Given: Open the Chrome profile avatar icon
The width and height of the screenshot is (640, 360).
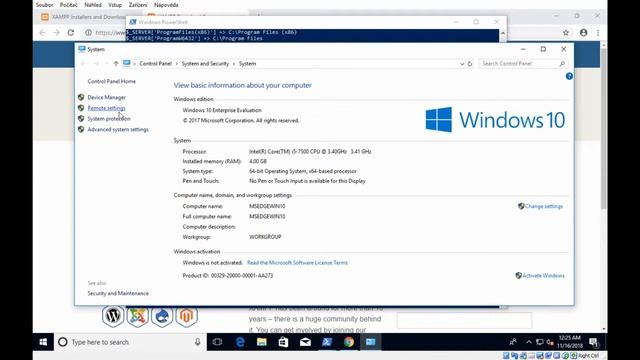Looking at the screenshot, I should [x=584, y=33].
